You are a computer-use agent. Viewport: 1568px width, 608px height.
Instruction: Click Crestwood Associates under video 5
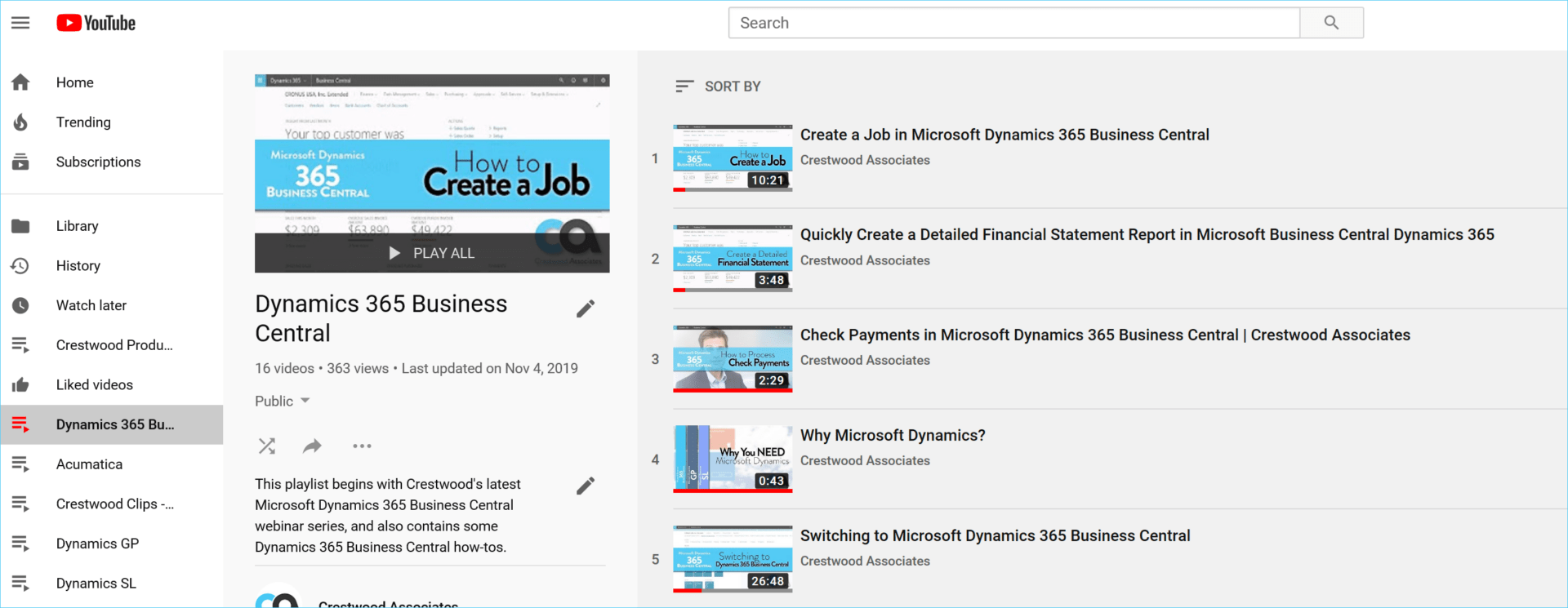click(865, 561)
